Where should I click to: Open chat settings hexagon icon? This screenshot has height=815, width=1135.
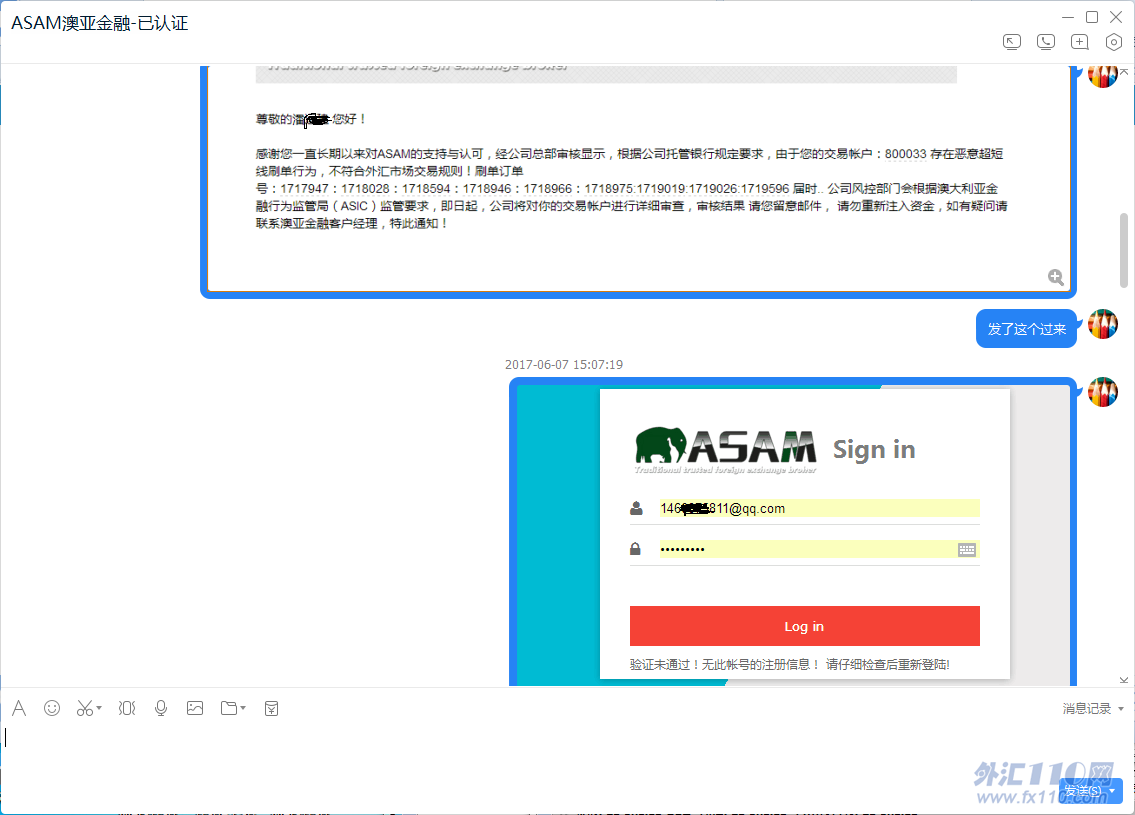click(1114, 42)
